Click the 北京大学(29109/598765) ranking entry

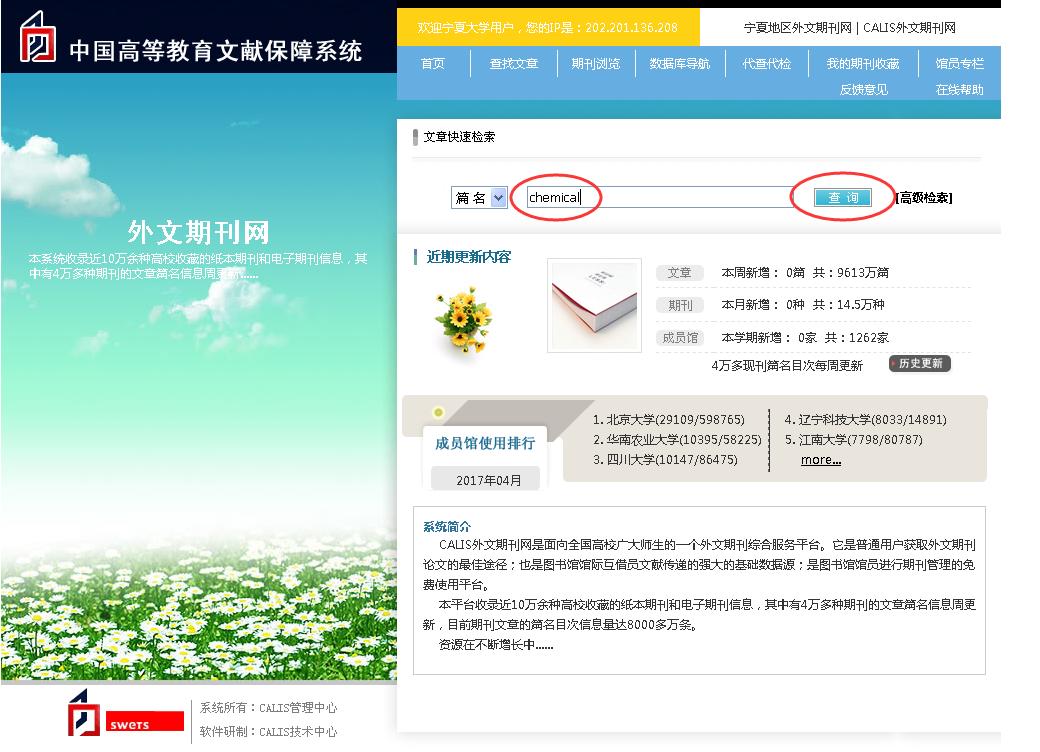(x=669, y=420)
